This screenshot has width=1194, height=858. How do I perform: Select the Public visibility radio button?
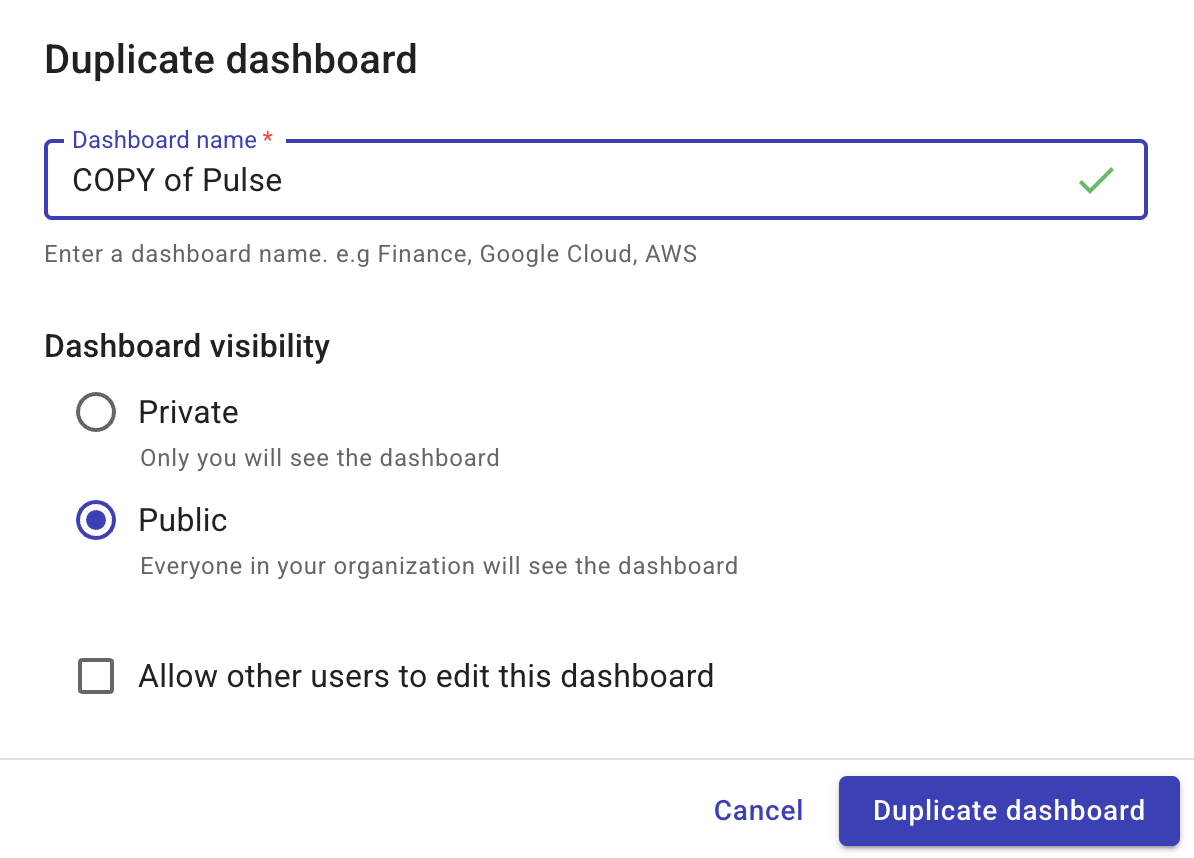(96, 520)
